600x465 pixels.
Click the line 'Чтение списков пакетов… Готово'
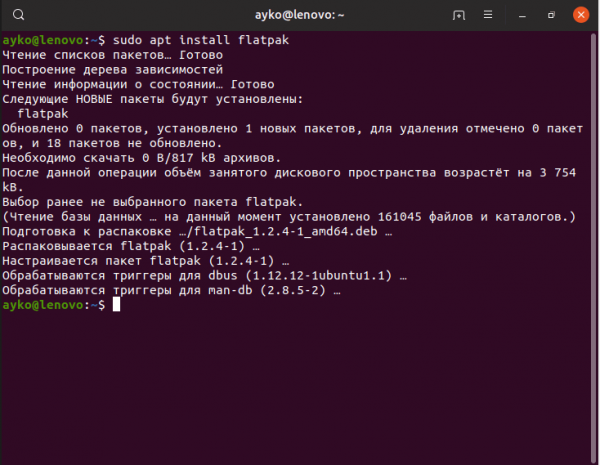point(112,55)
